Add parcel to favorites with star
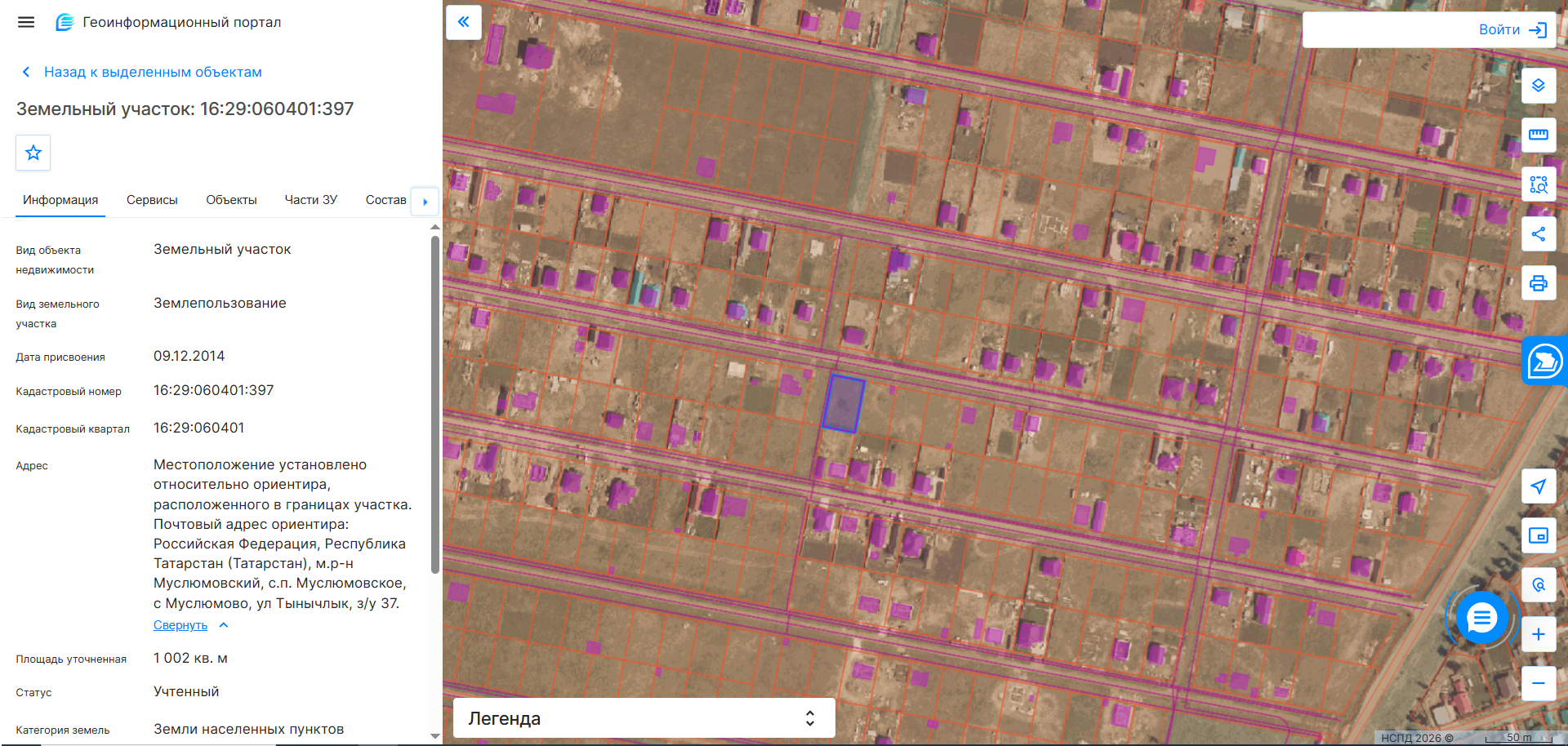1568x746 pixels. coord(33,153)
